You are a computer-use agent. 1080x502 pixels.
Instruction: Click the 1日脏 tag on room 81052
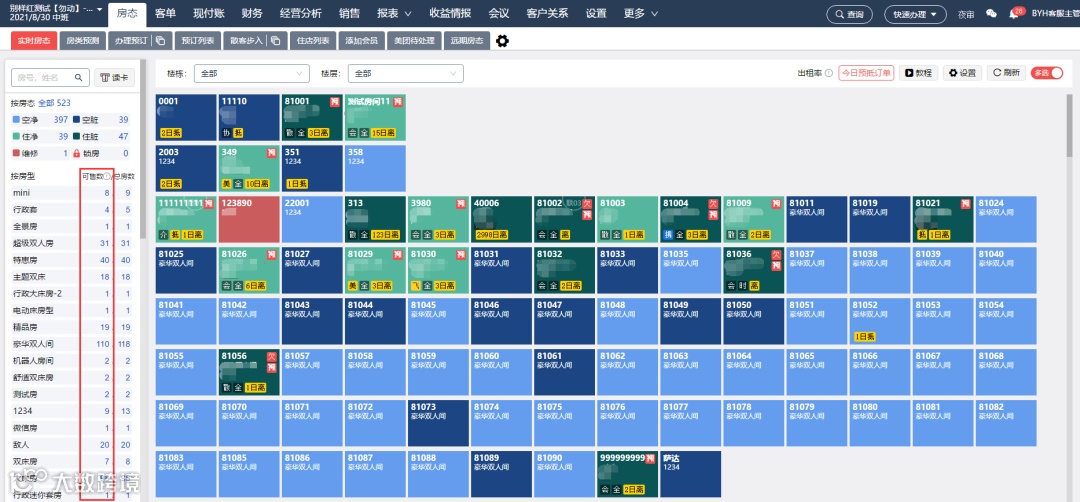tap(864, 337)
